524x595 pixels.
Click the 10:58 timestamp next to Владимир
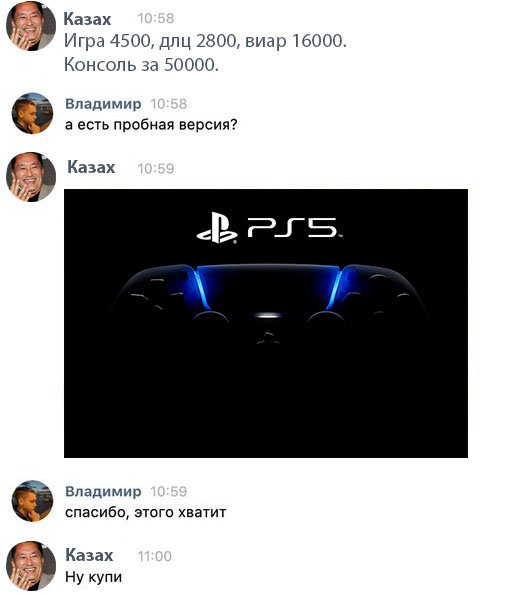[168, 104]
